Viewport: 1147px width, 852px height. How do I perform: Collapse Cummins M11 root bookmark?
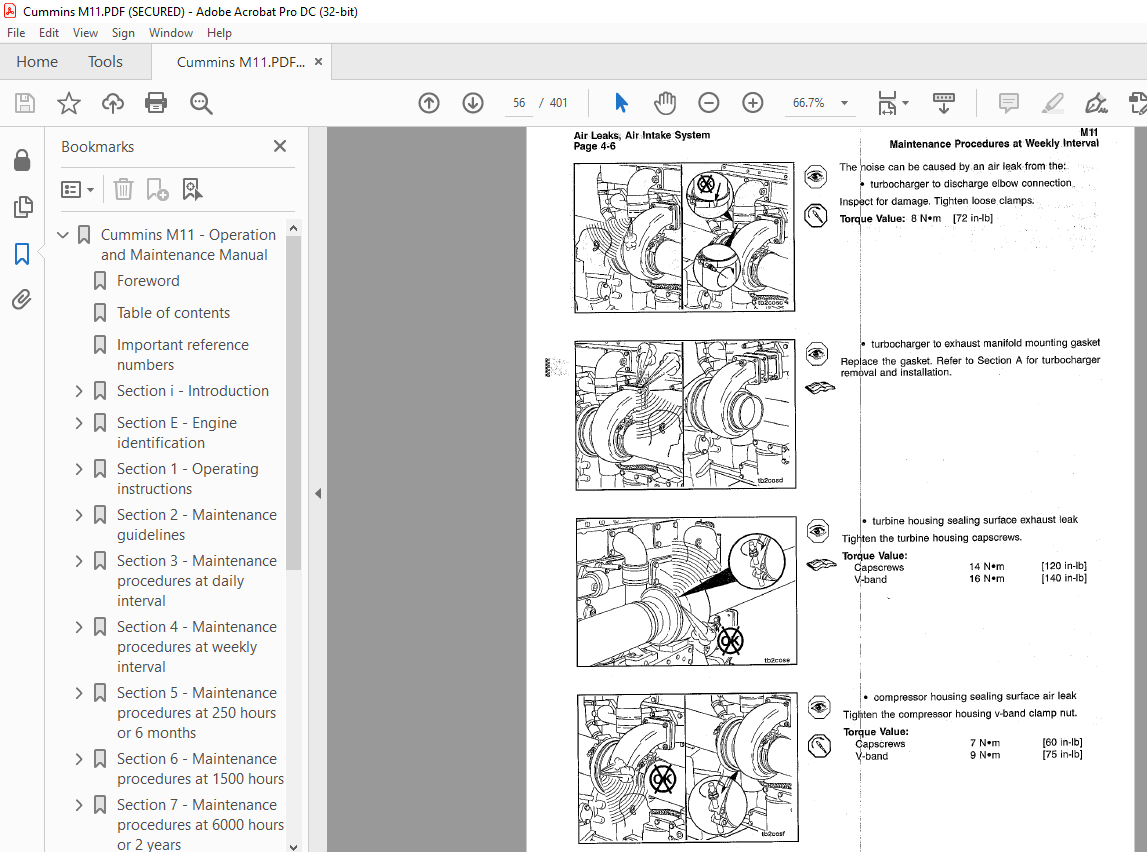click(x=63, y=235)
